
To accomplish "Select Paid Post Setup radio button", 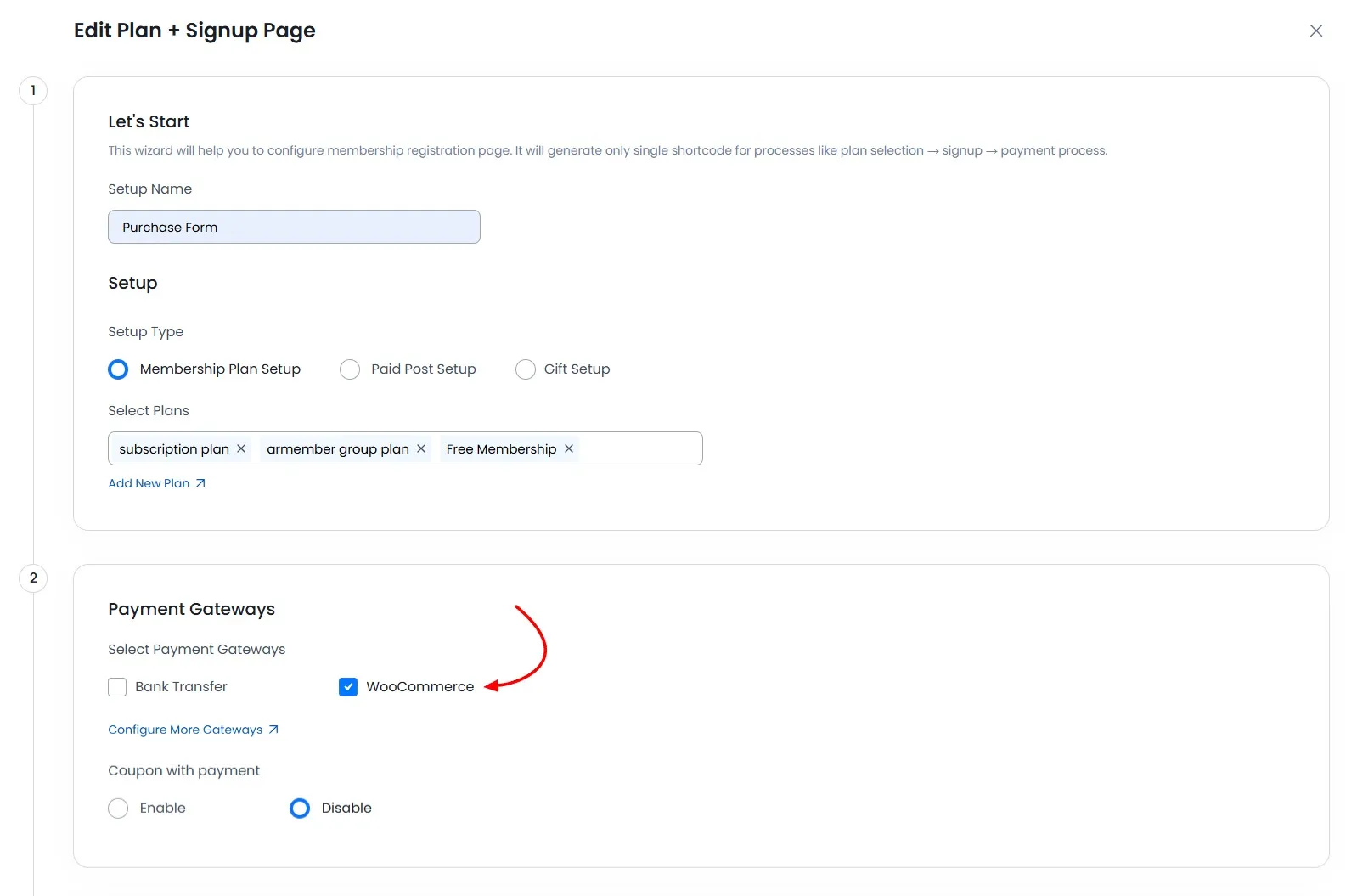I will pyautogui.click(x=350, y=369).
